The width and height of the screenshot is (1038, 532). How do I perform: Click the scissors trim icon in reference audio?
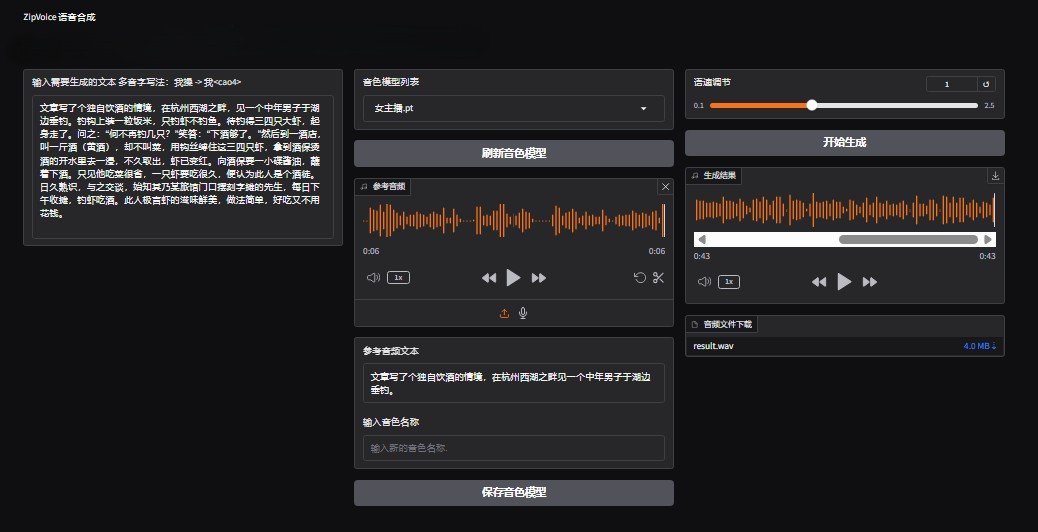click(658, 278)
